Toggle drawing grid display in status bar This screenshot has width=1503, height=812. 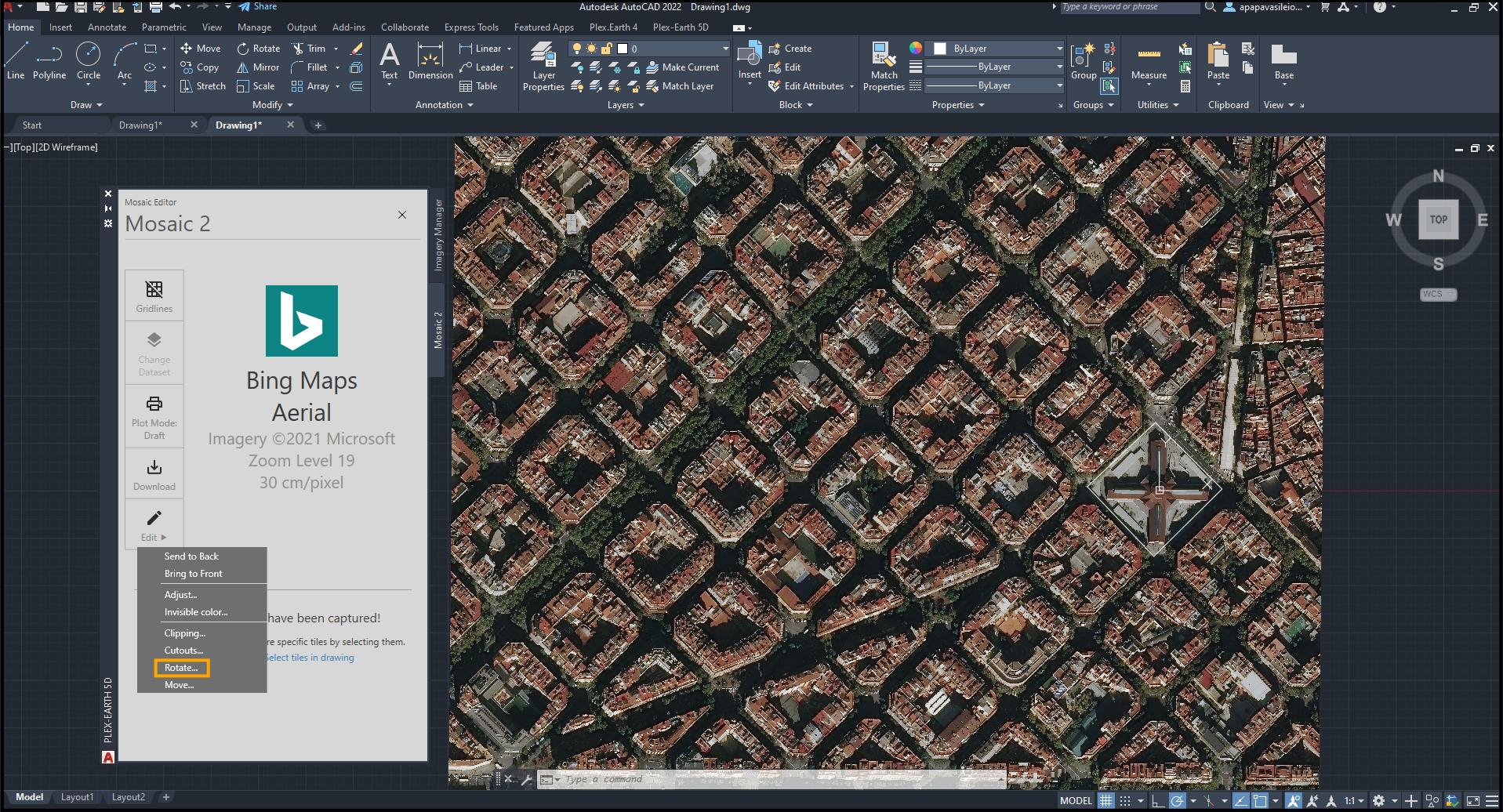pyautogui.click(x=1105, y=801)
